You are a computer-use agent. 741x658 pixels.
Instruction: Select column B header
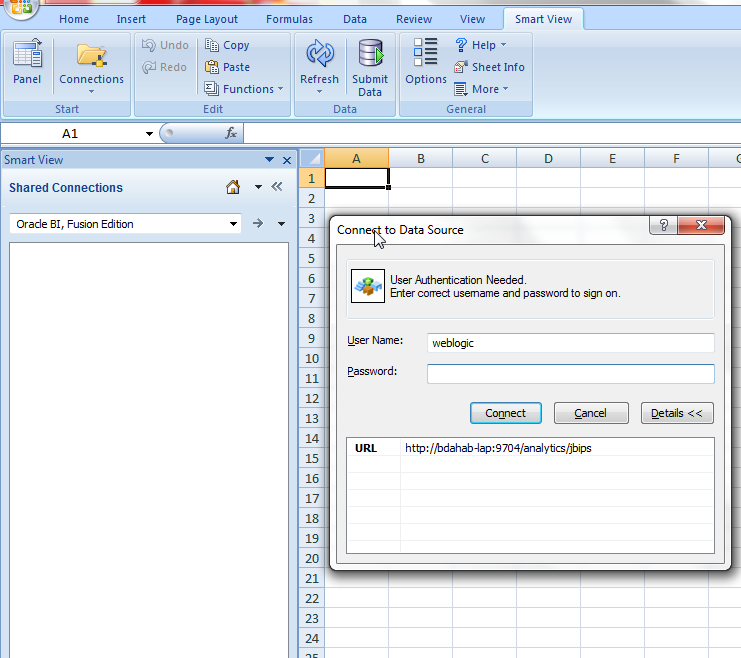pos(421,158)
